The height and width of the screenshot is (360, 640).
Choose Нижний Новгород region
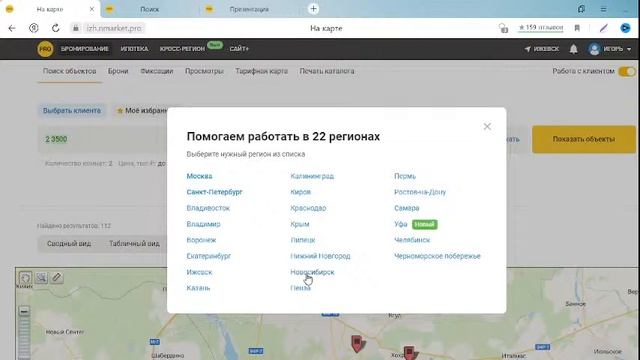(x=320, y=256)
